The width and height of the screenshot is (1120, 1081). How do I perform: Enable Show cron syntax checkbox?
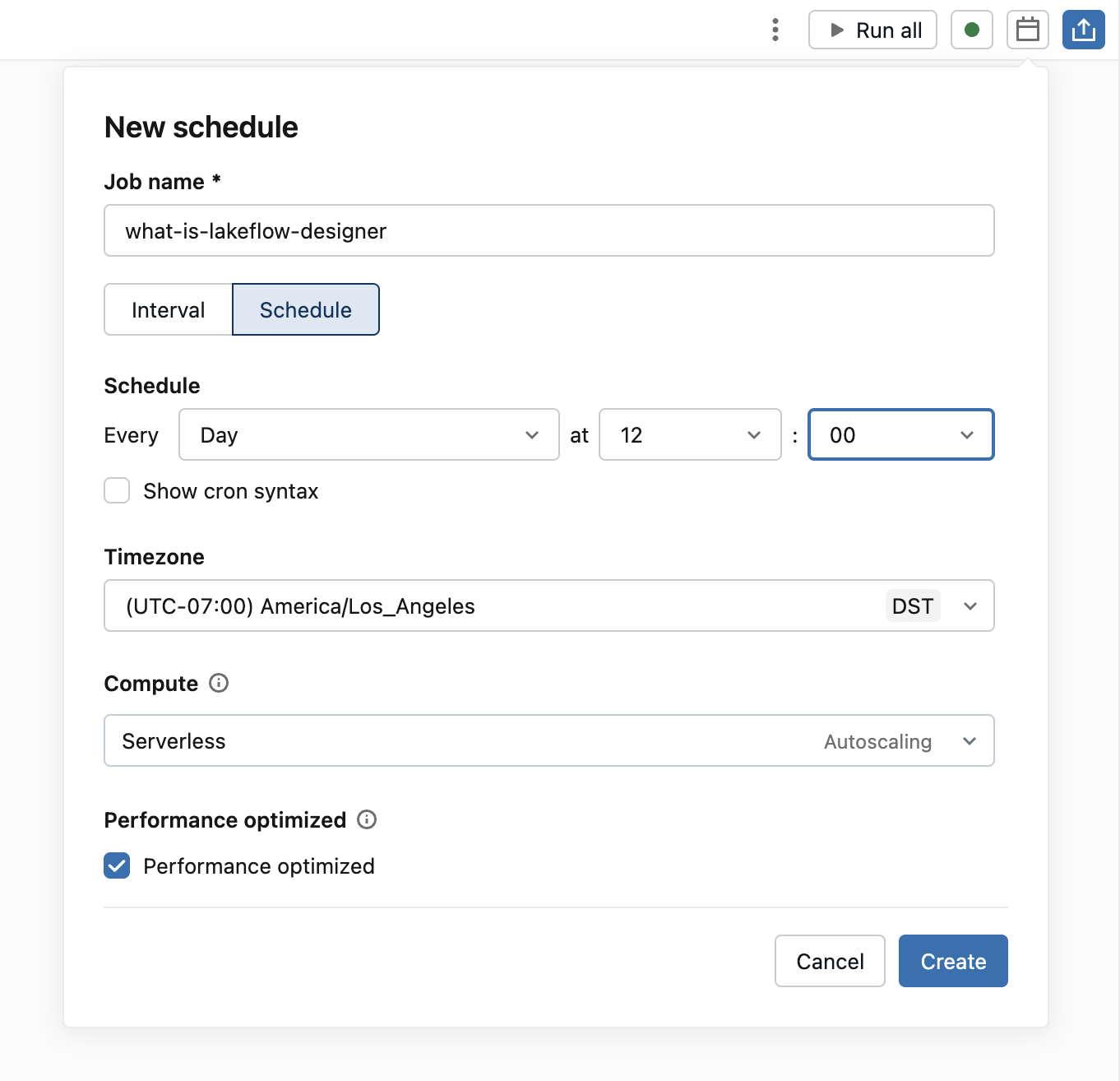[x=117, y=491]
